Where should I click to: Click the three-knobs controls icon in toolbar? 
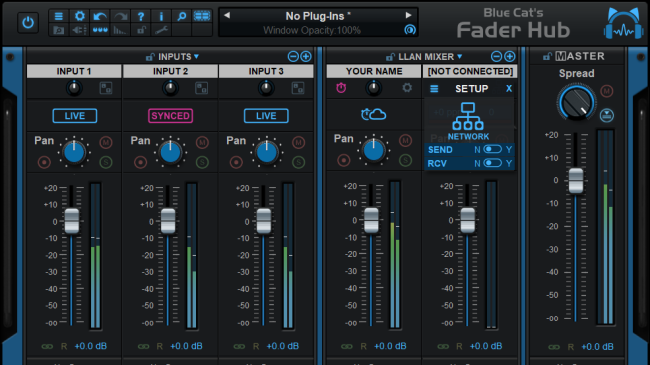(100, 30)
